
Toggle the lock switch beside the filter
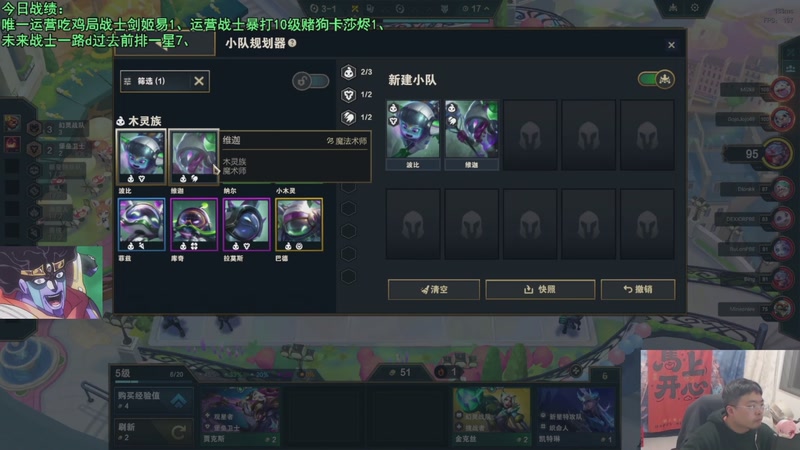point(310,81)
